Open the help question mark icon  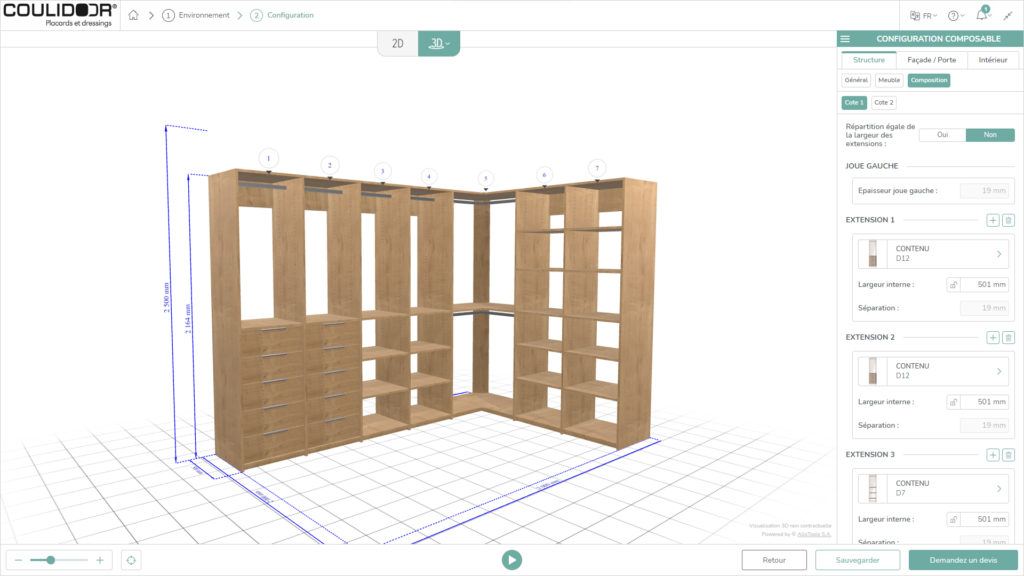click(x=953, y=15)
